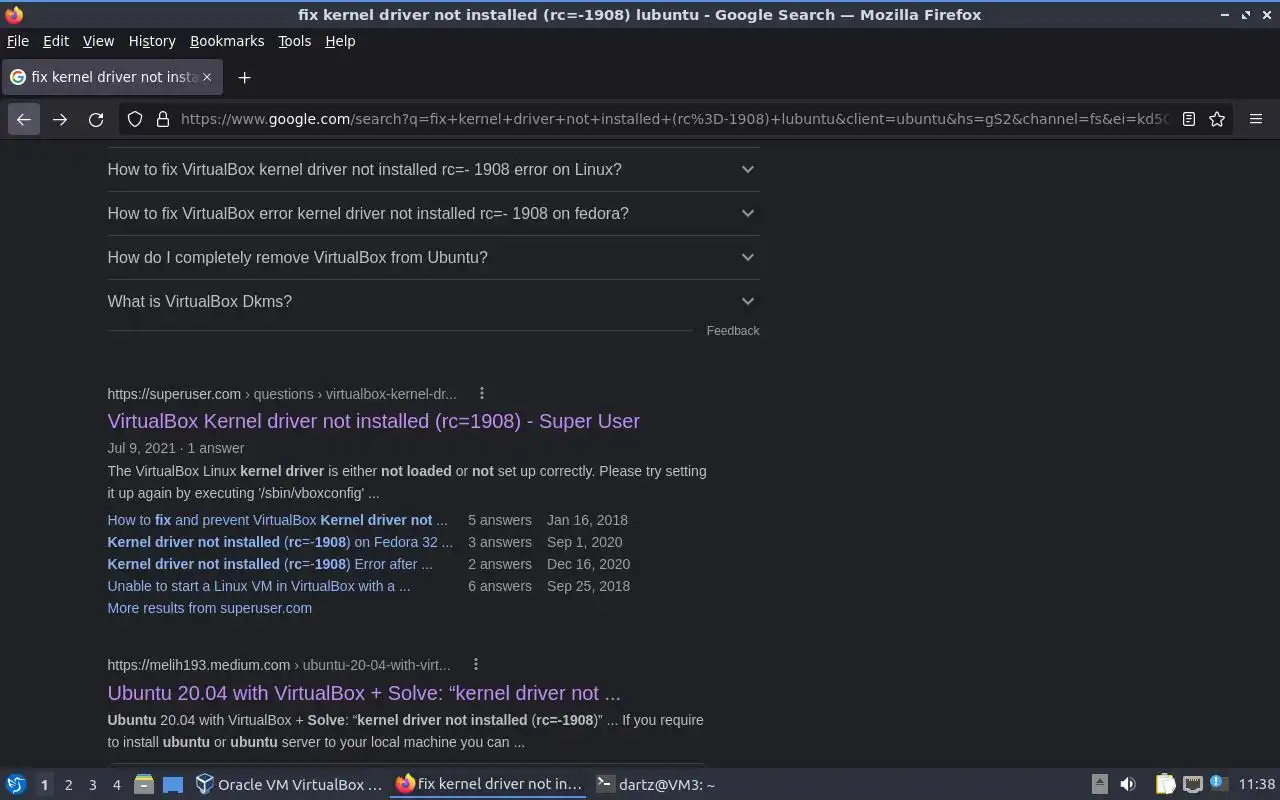Click the update notifier tray icon

click(x=1217, y=784)
